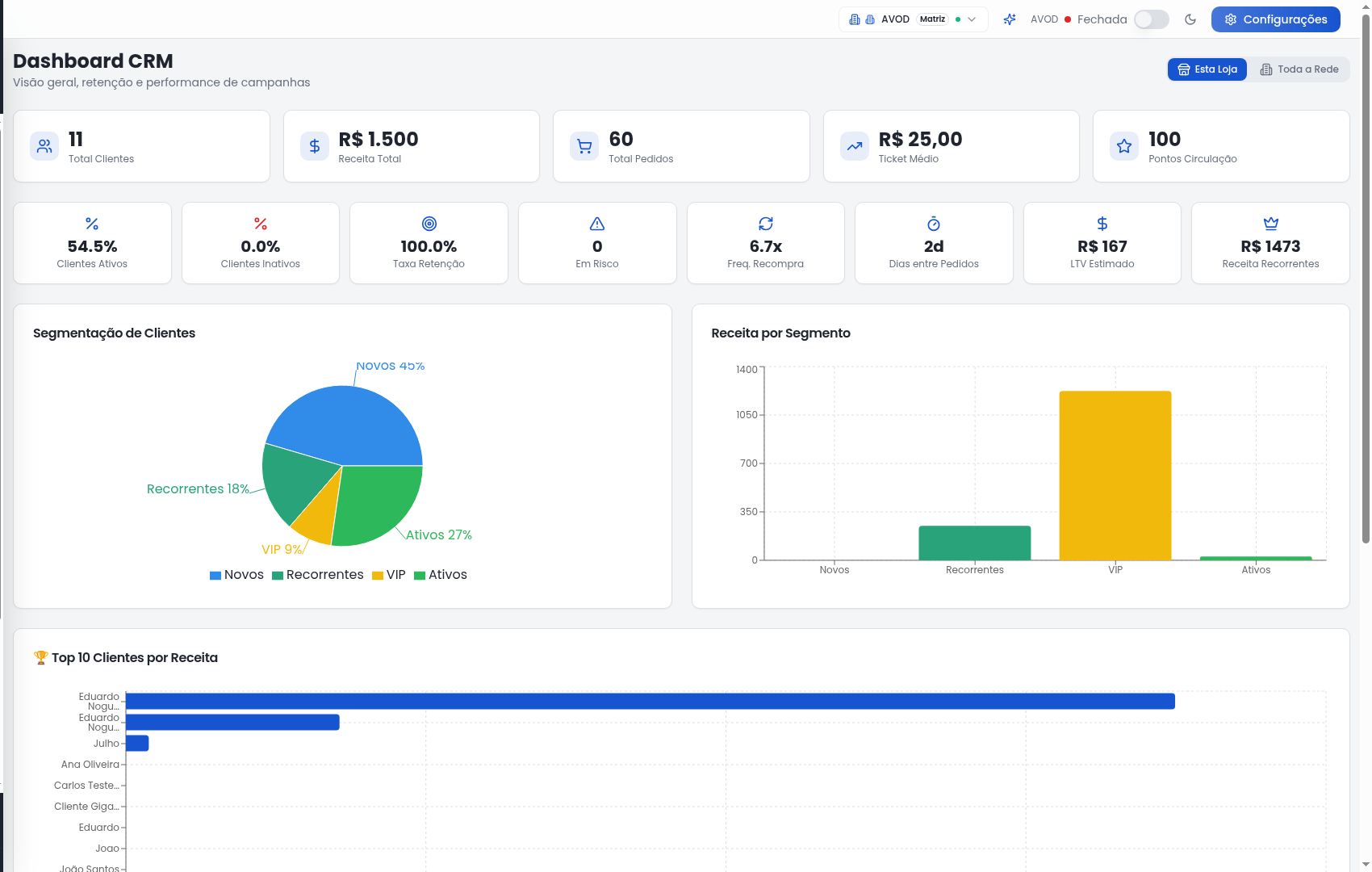Click the sparkles AI icon in top bar

[1010, 19]
